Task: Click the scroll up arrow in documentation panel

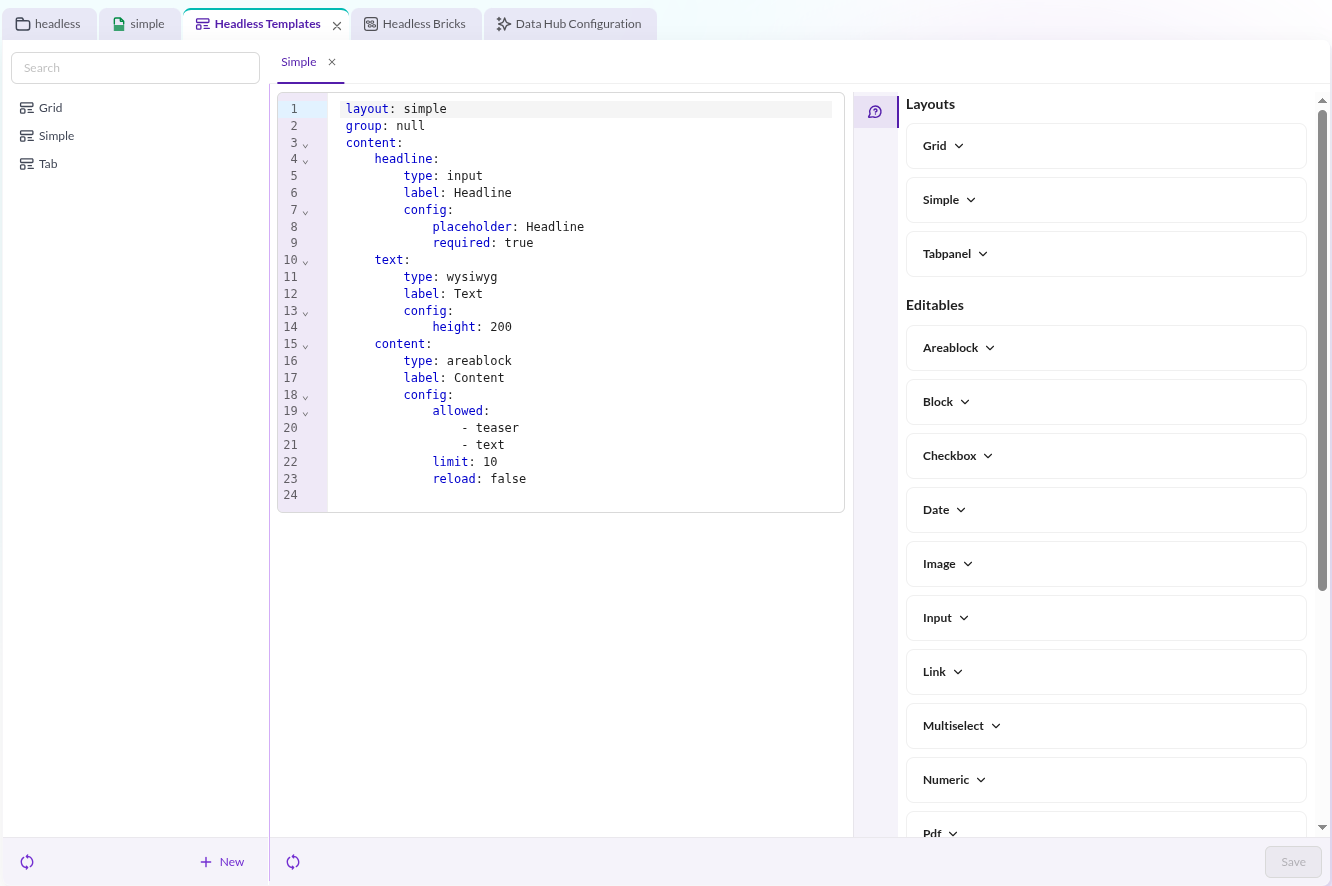Action: tap(1323, 100)
